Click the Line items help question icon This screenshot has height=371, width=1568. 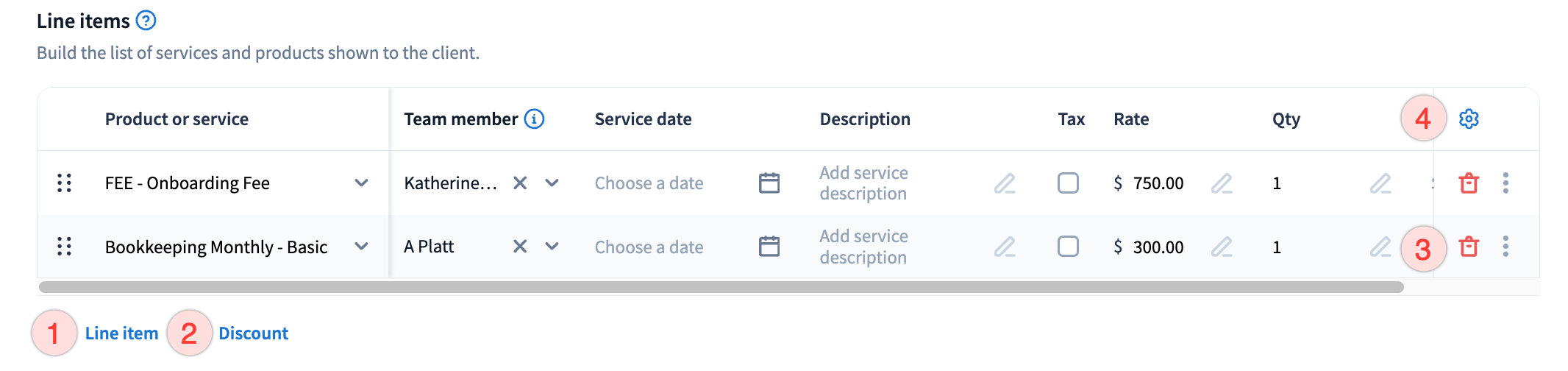(x=146, y=21)
